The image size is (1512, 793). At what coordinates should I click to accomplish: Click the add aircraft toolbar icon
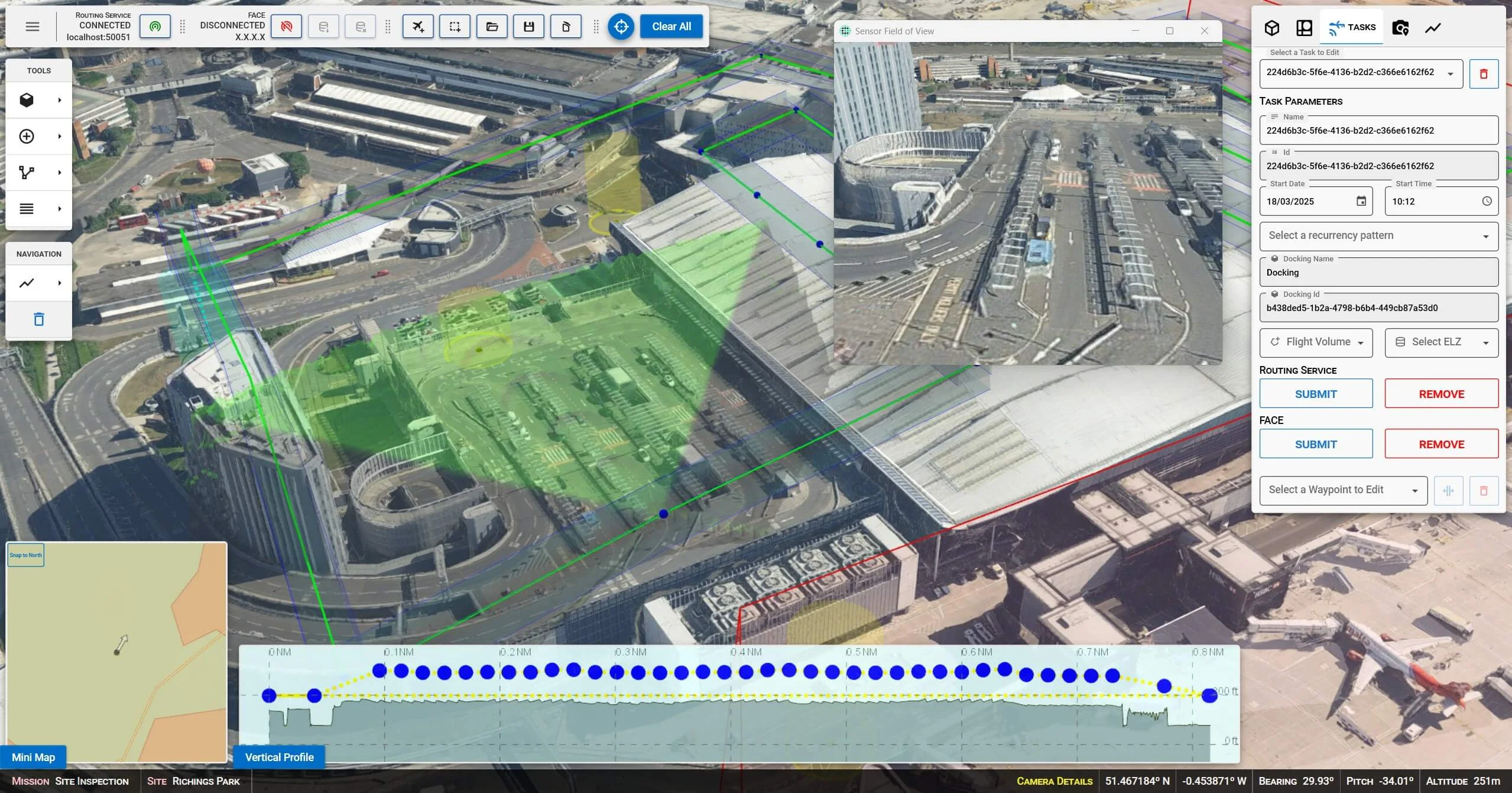[x=418, y=27]
